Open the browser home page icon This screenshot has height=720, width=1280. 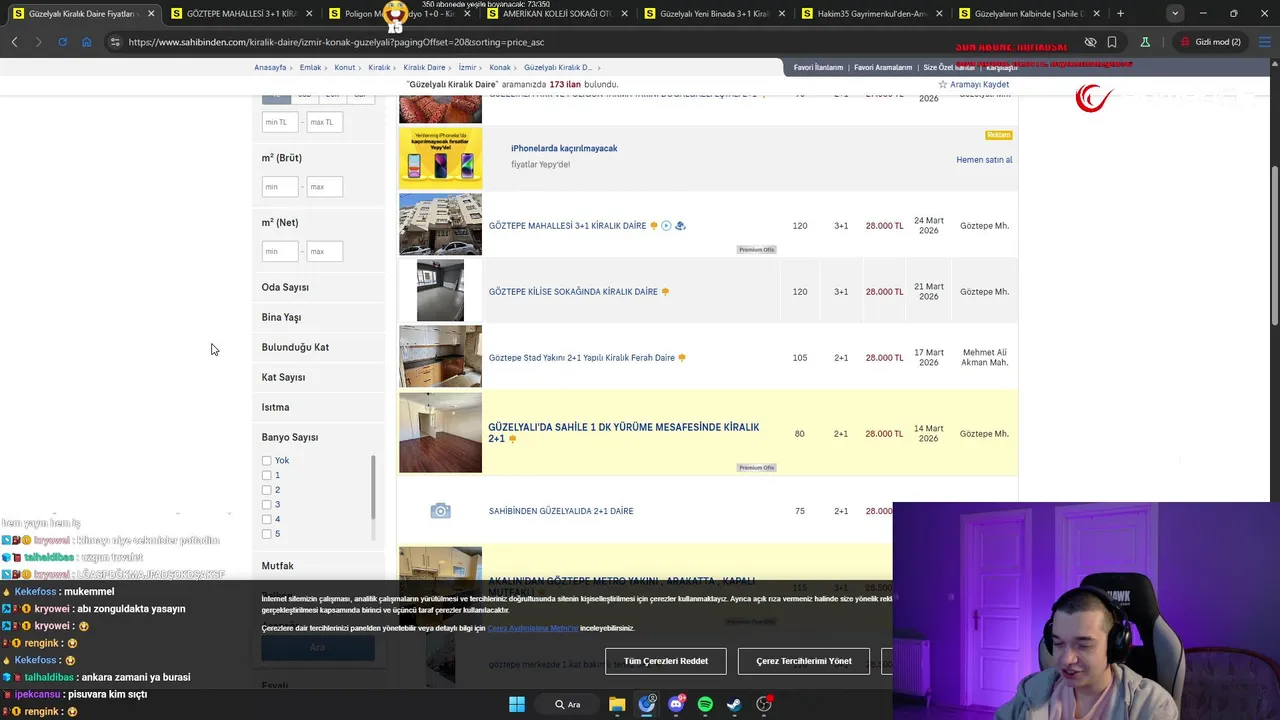point(86,42)
